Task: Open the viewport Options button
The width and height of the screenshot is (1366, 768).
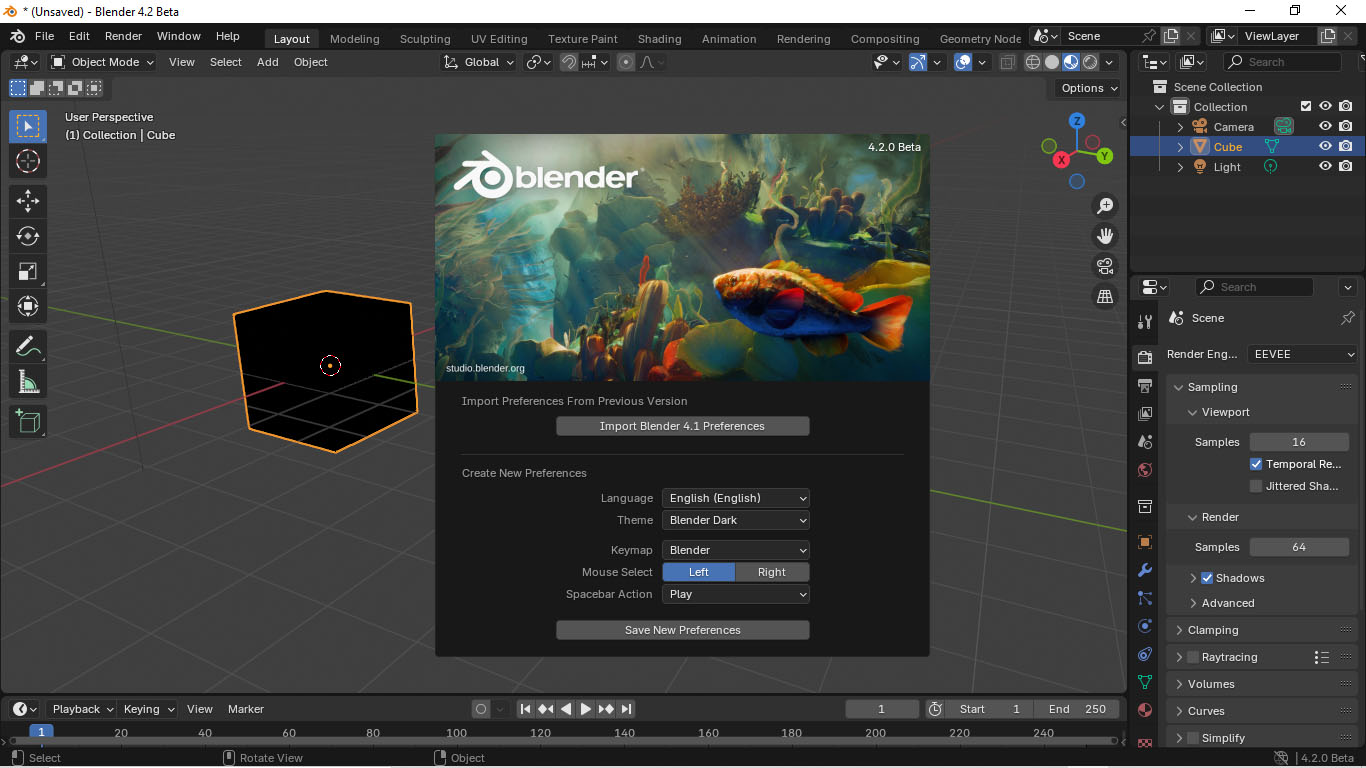Action: pyautogui.click(x=1089, y=88)
